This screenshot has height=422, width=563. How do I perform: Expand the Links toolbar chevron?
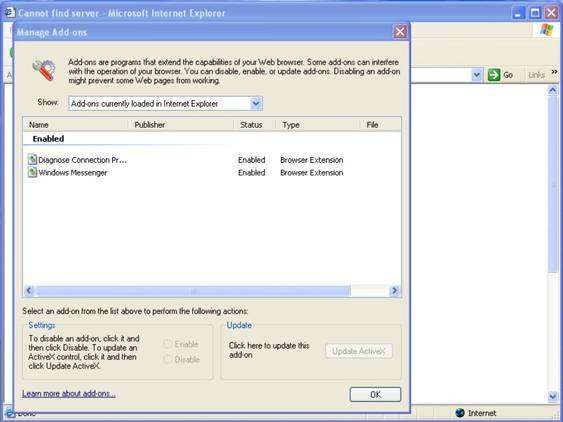coord(554,72)
